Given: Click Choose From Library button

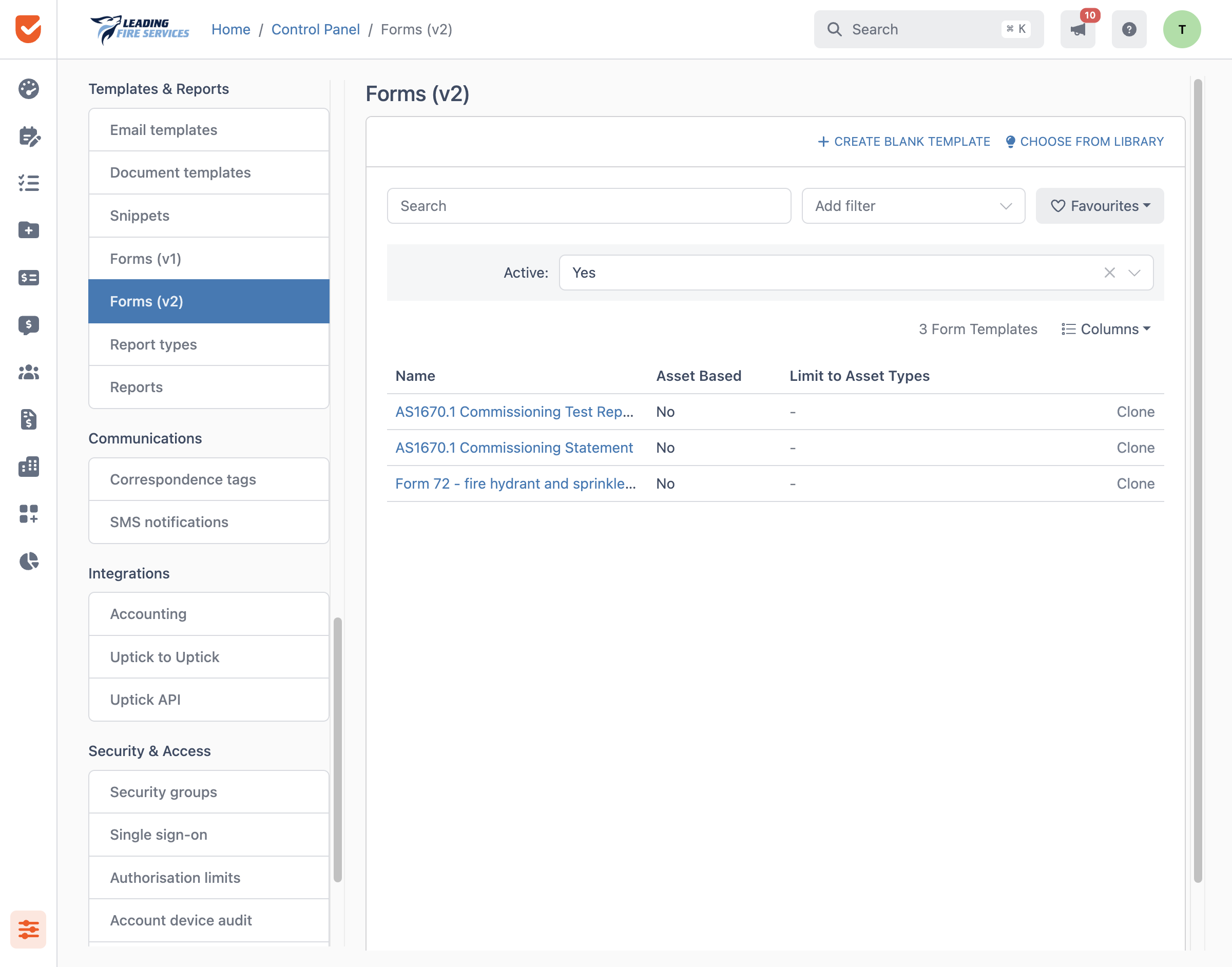Looking at the screenshot, I should coord(1084,142).
